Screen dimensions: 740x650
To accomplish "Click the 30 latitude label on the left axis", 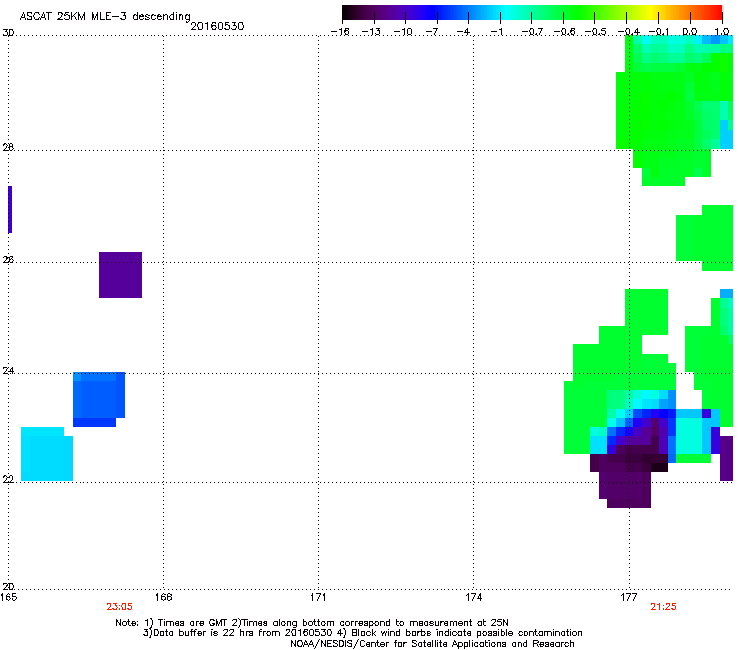I will tap(8, 33).
